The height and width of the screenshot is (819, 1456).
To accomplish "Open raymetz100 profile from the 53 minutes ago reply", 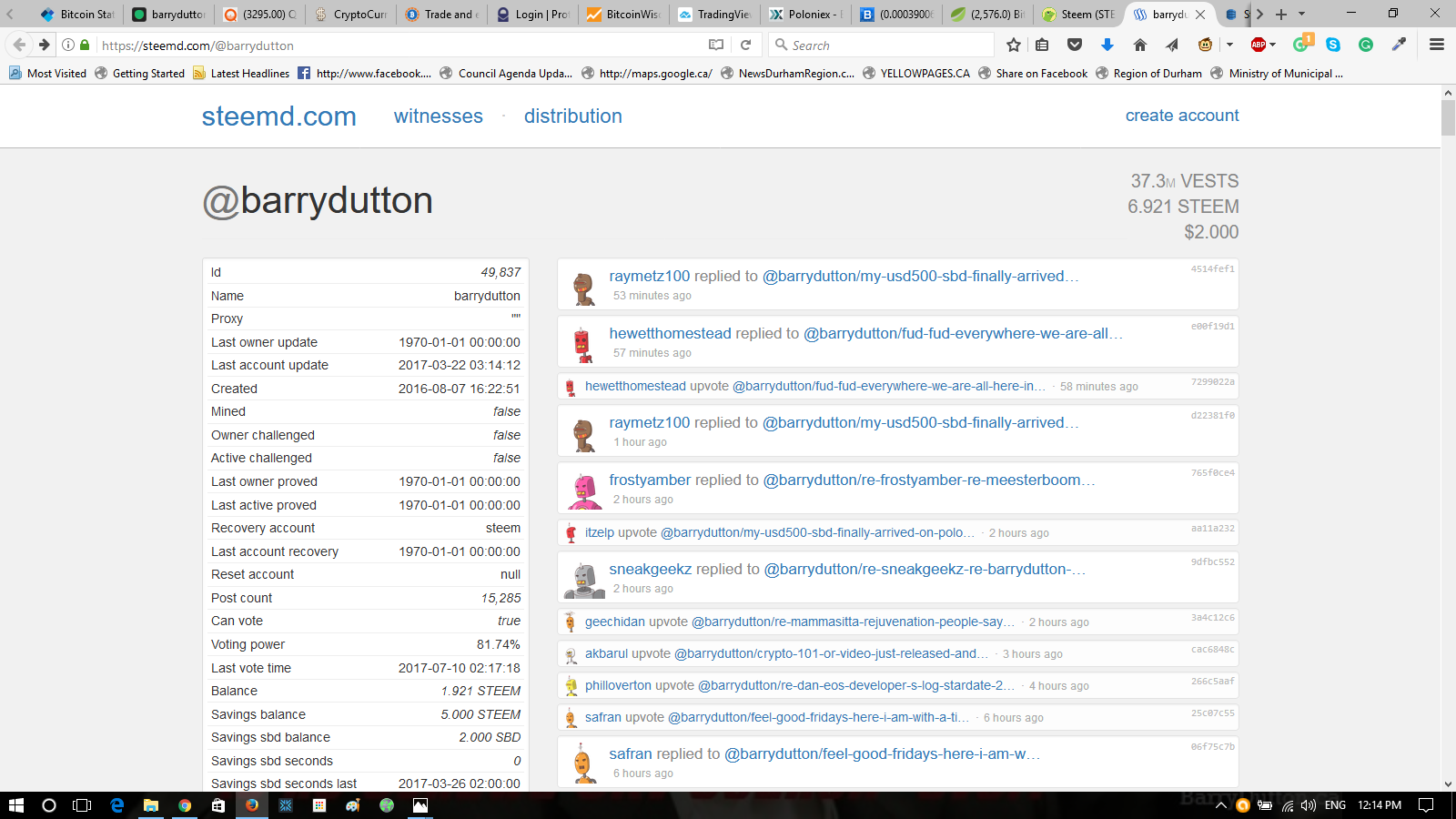I will point(650,277).
